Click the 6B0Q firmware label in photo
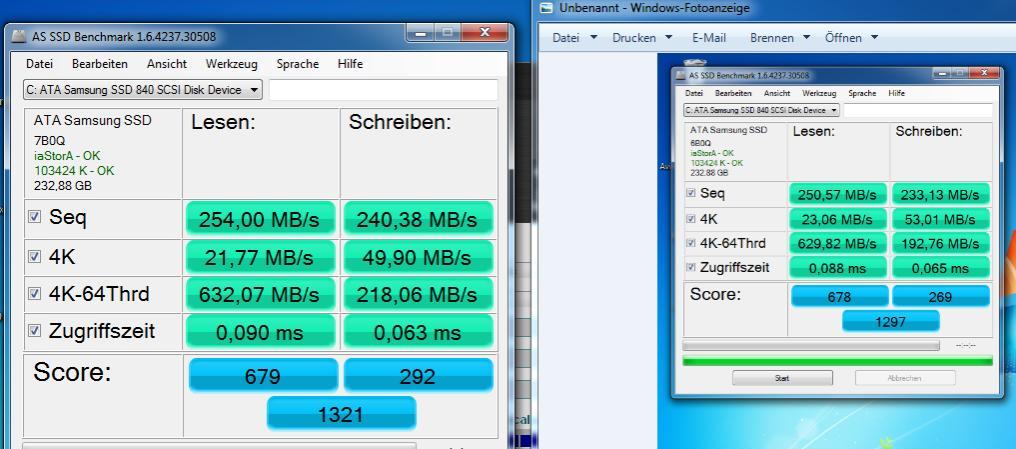1016x449 pixels. click(x=700, y=143)
